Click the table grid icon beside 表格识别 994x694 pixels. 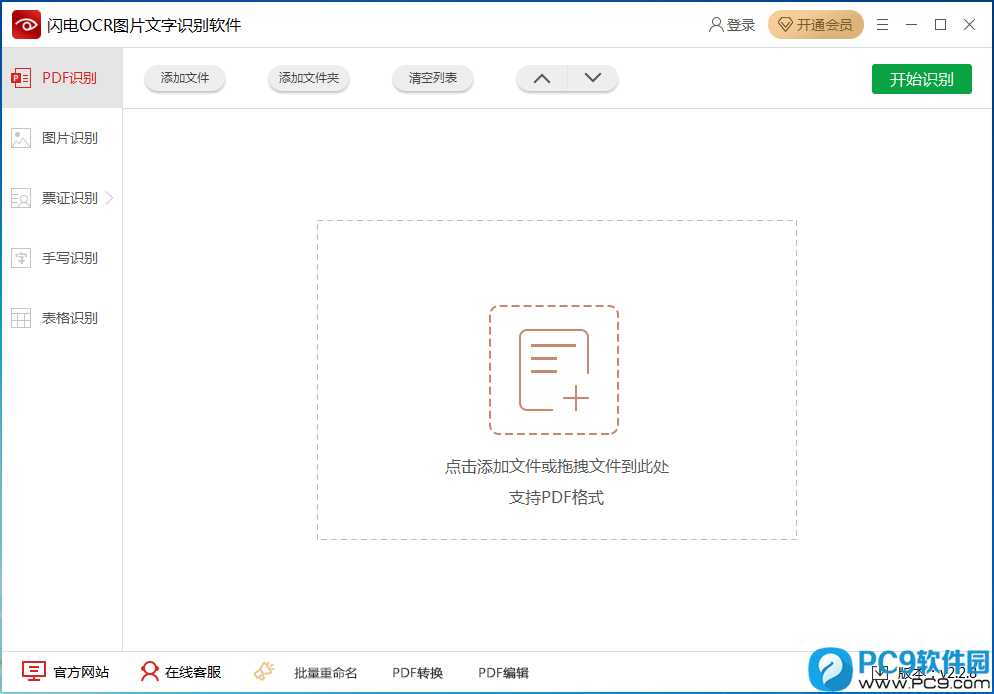point(21,318)
